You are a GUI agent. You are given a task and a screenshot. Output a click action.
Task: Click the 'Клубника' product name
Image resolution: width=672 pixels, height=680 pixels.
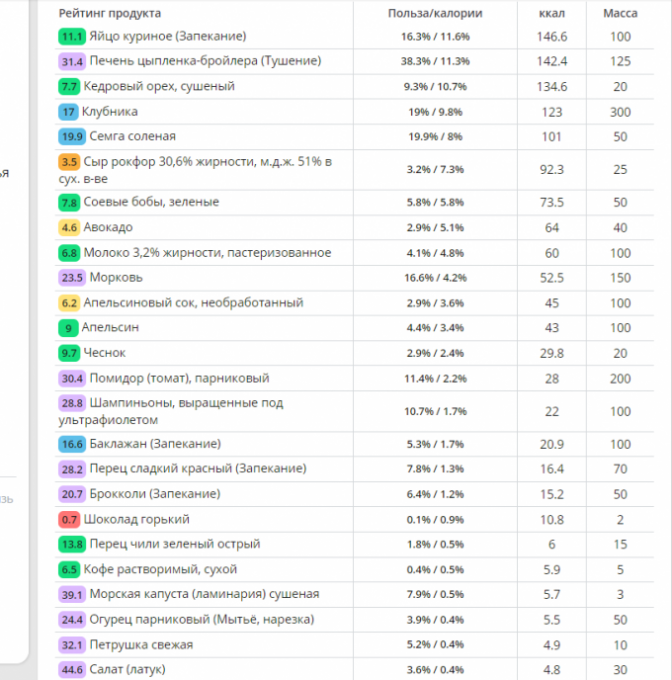pyautogui.click(x=110, y=112)
